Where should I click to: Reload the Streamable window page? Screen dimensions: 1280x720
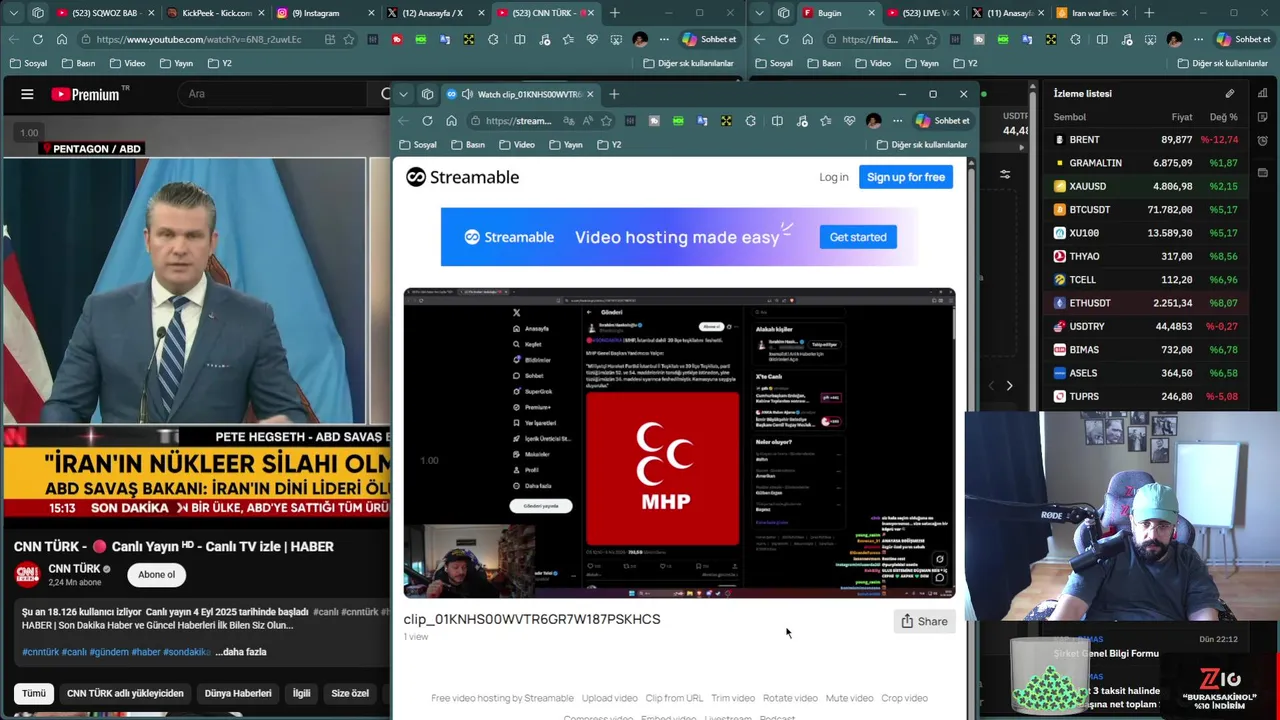(427, 121)
